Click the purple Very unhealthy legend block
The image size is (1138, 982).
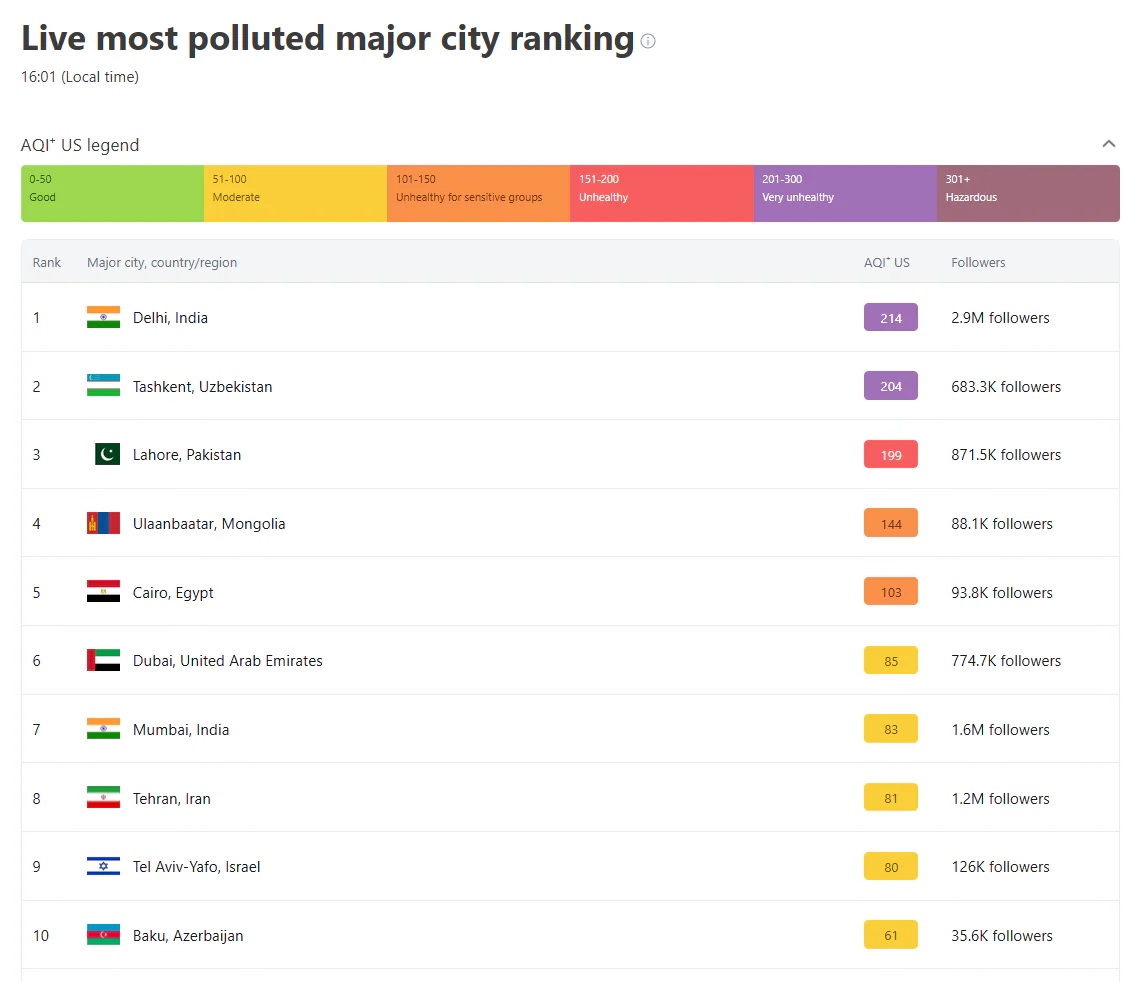[x=845, y=193]
